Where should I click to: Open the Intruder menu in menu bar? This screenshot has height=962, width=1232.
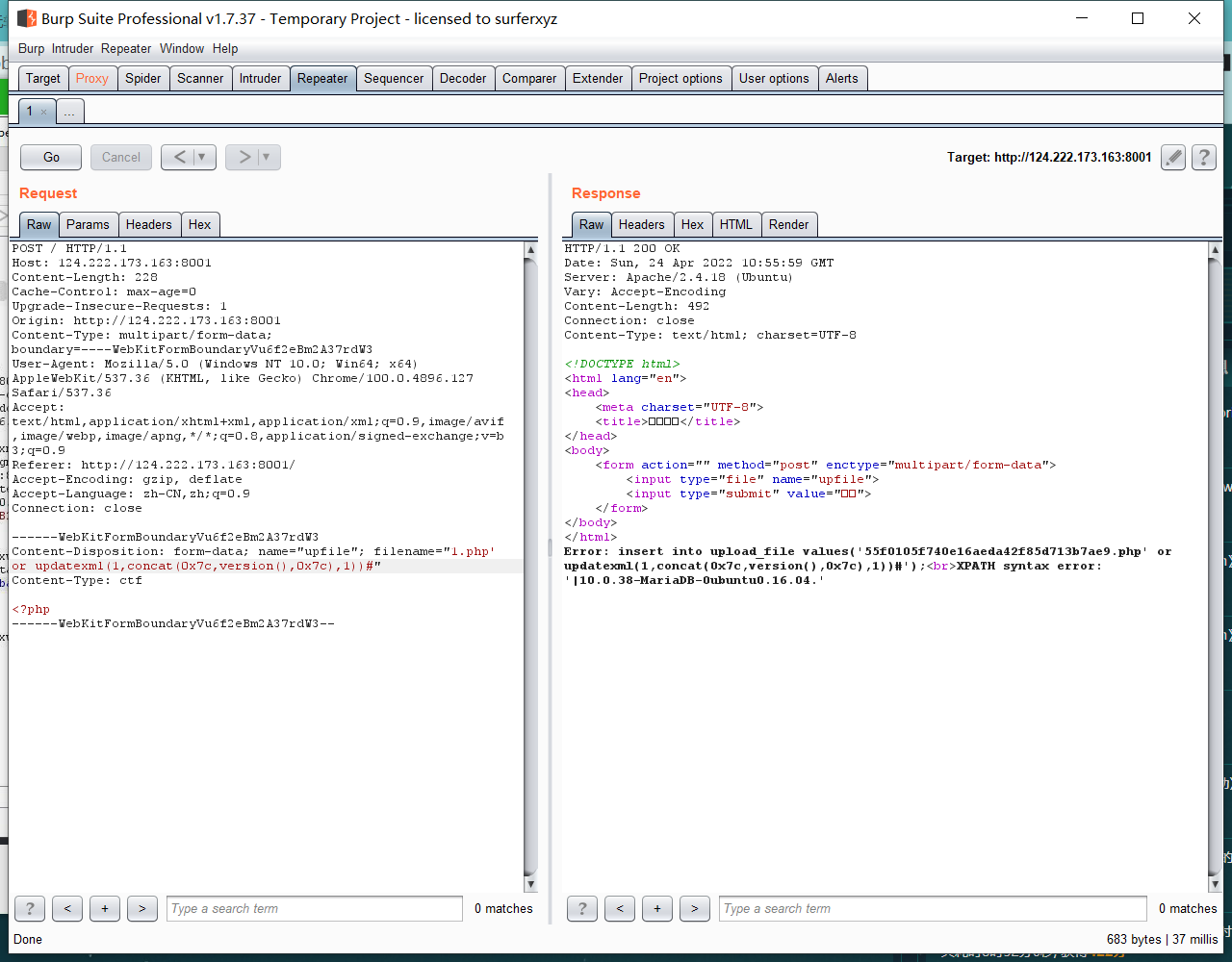coord(72,48)
